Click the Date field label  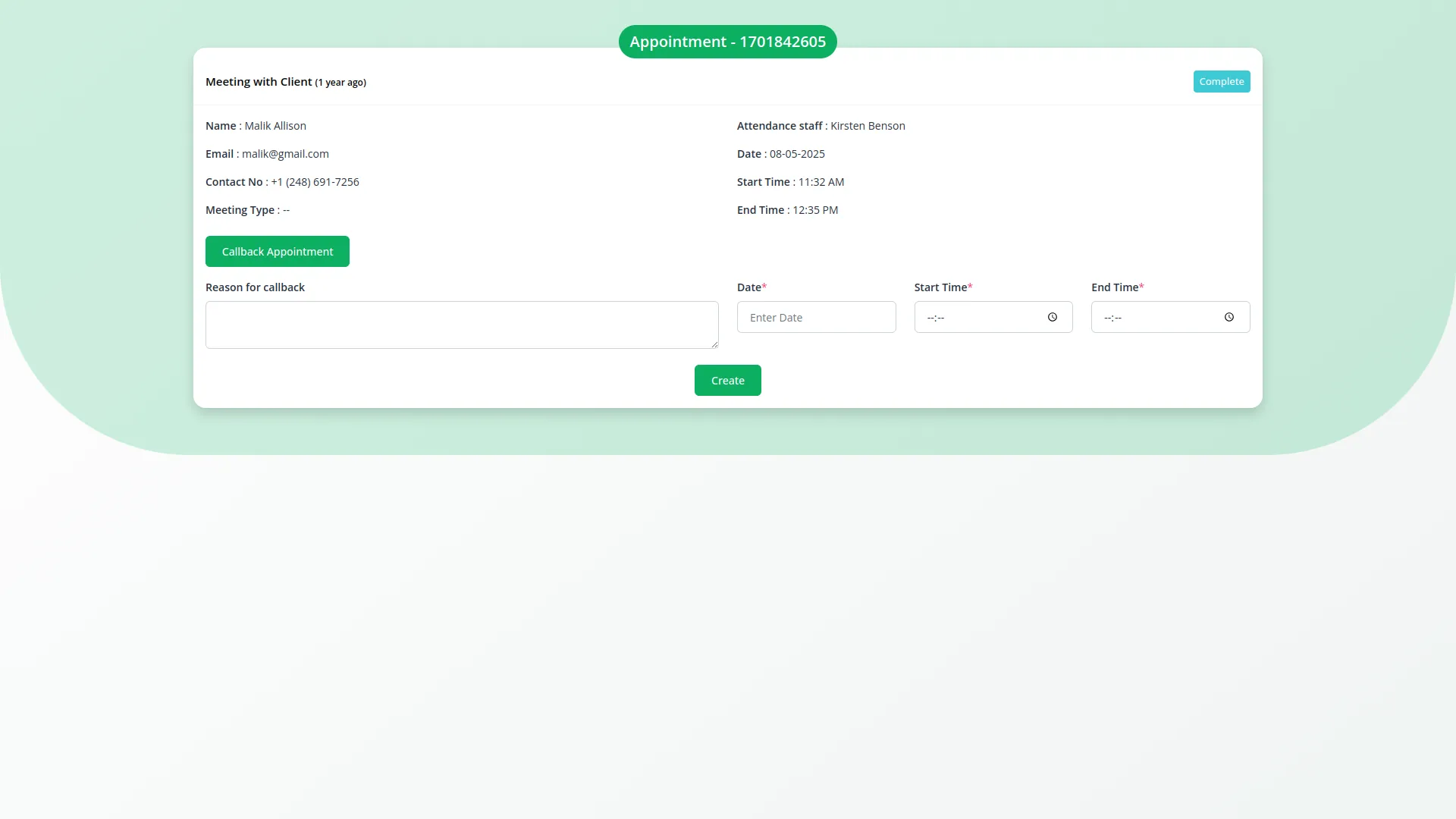748,287
